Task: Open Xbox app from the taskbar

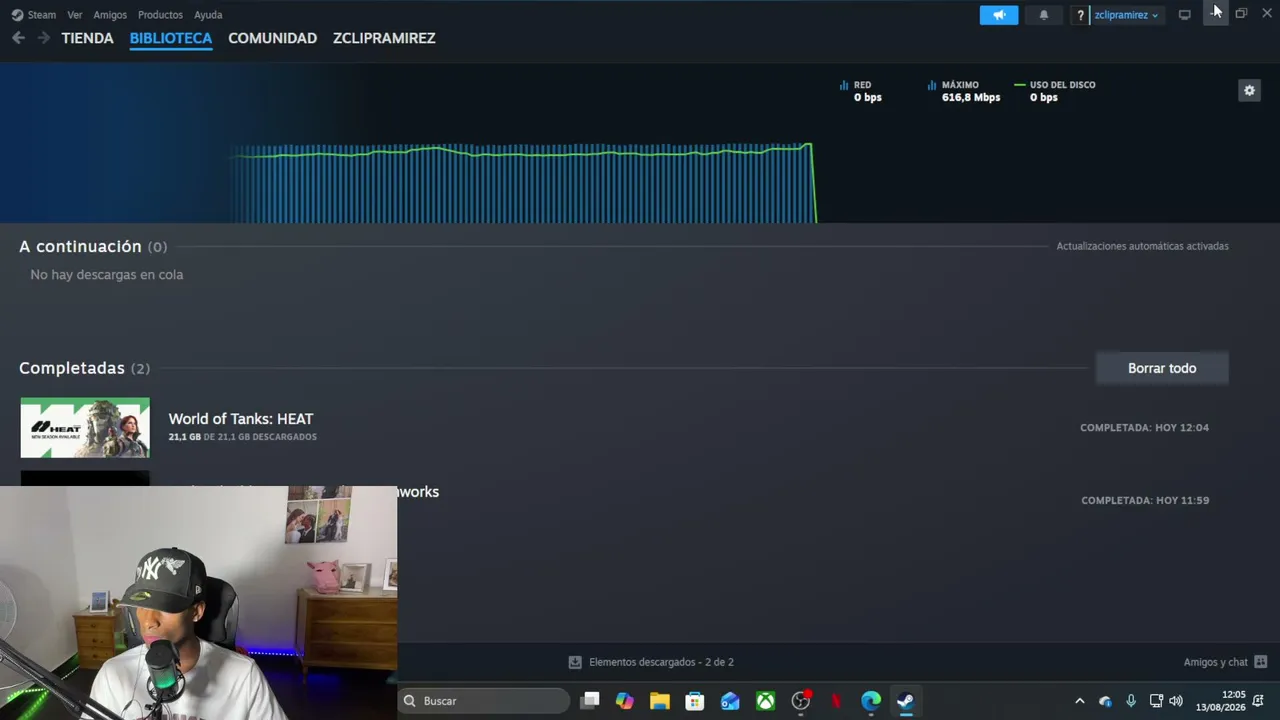Action: [x=765, y=701]
